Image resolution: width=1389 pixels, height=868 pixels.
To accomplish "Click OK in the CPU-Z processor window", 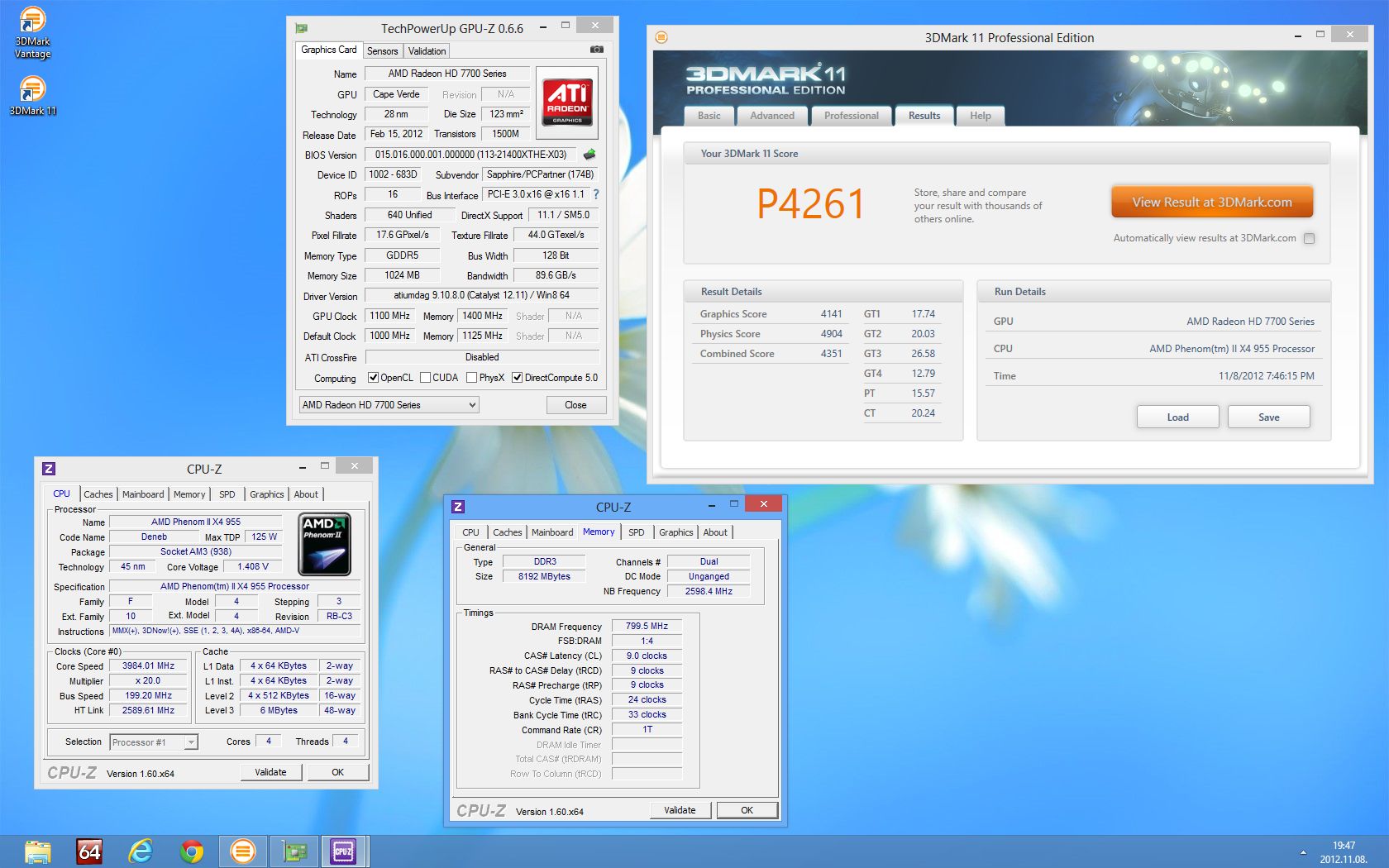I will tap(337, 772).
